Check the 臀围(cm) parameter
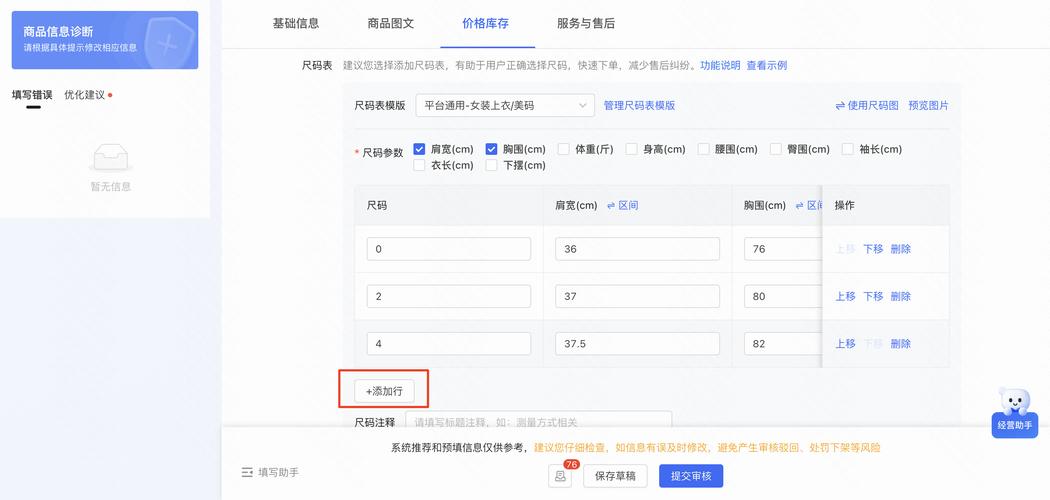The image size is (1050, 500). click(775, 149)
